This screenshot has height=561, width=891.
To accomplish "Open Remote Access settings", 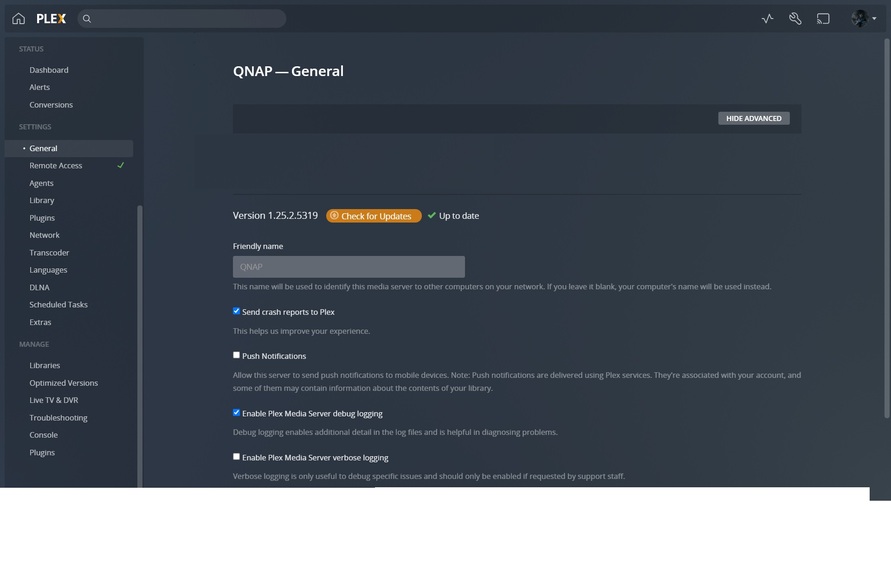I will pos(56,165).
